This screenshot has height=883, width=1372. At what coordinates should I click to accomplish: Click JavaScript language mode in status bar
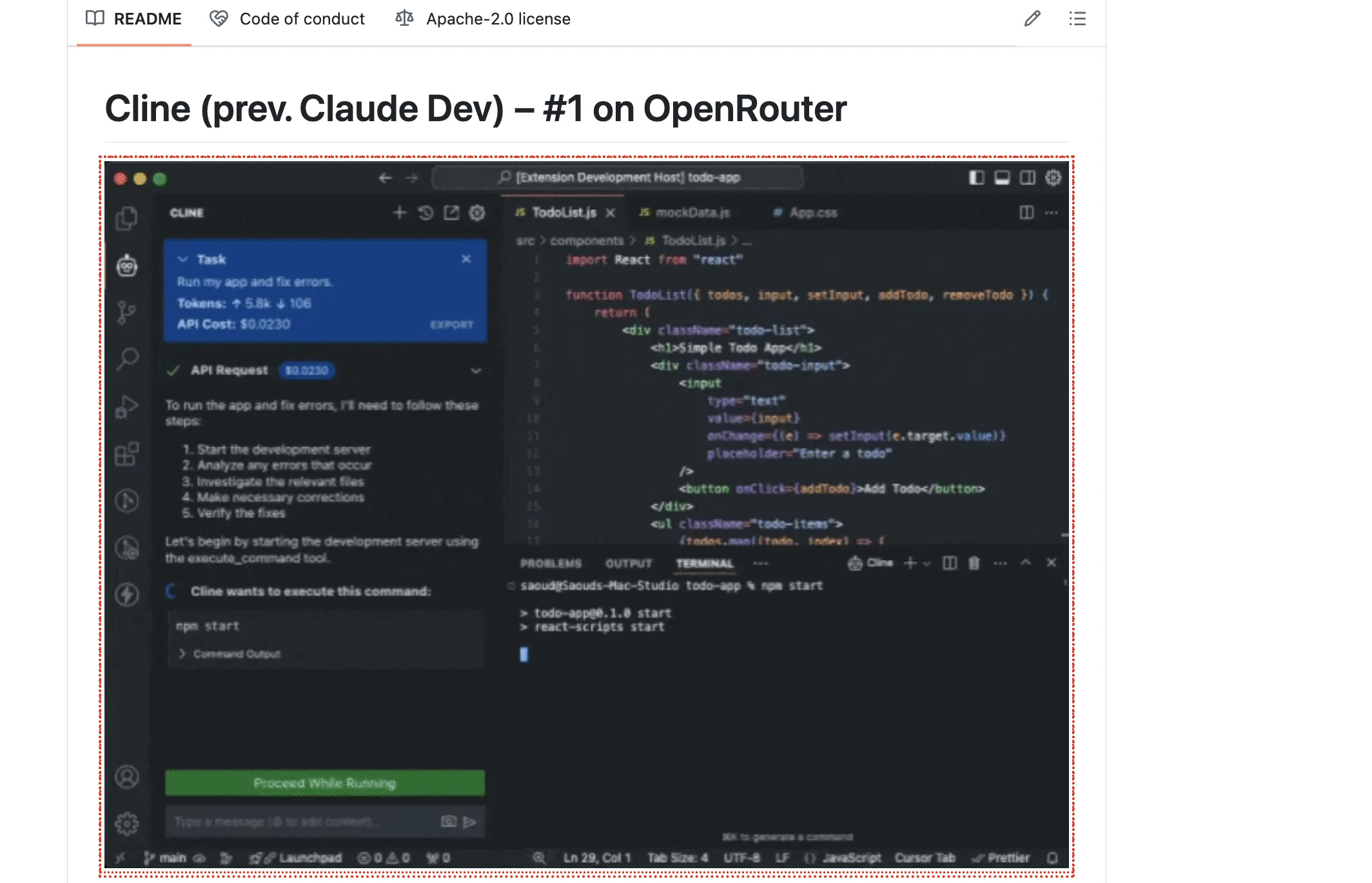(x=851, y=858)
